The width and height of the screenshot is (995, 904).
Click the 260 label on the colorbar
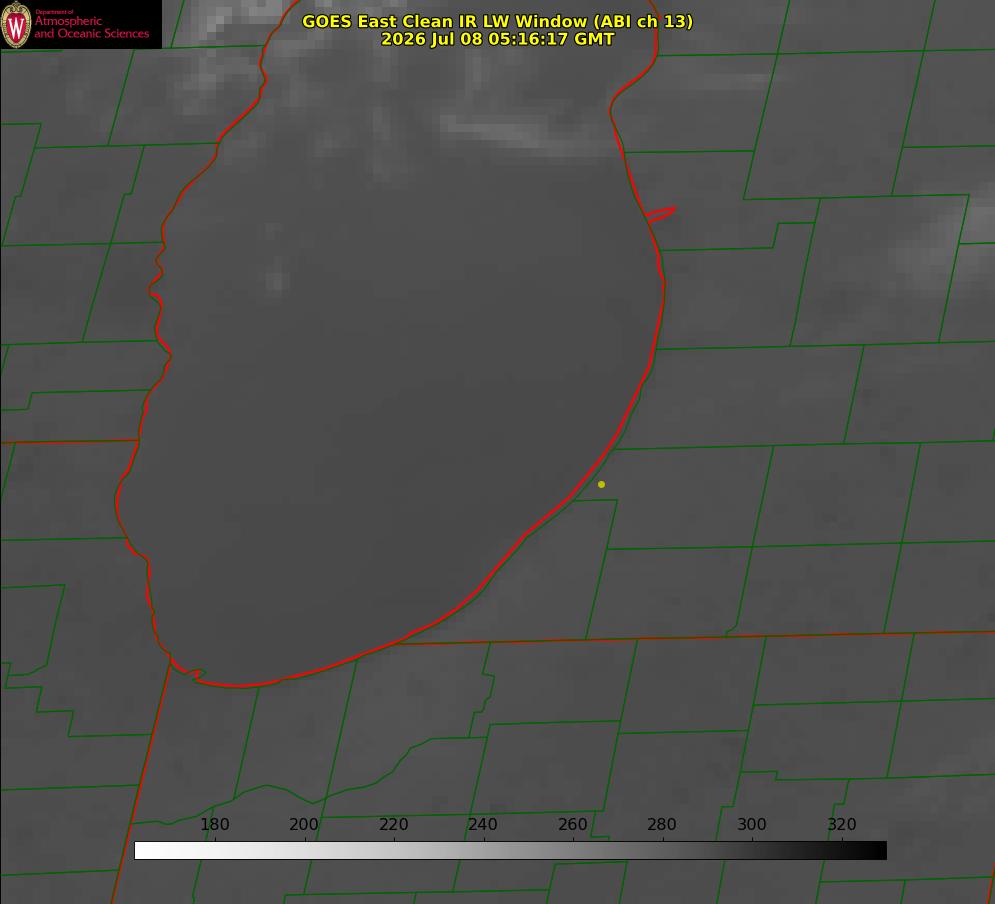click(572, 824)
